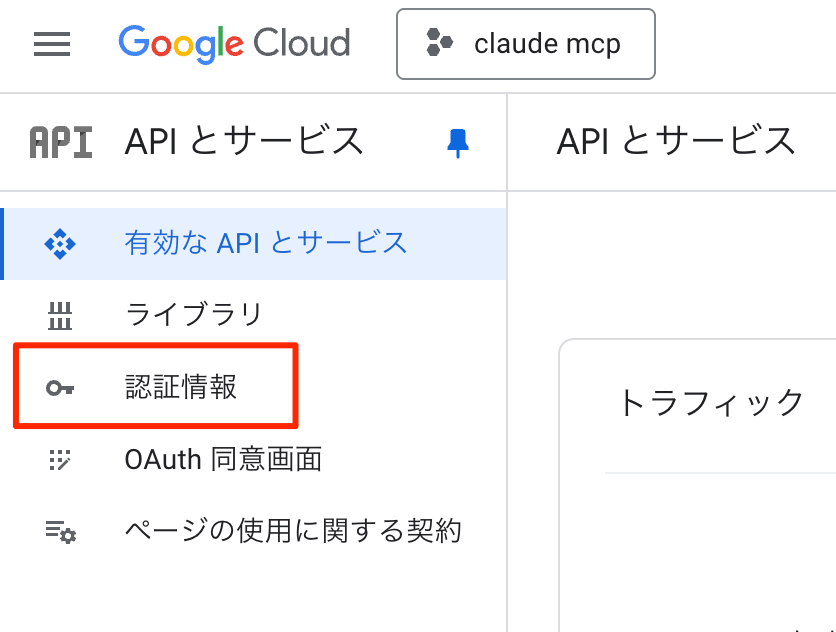Viewport: 836px width, 632px height.
Task: Open ページの使用に関する契約 link
Action: (x=293, y=531)
